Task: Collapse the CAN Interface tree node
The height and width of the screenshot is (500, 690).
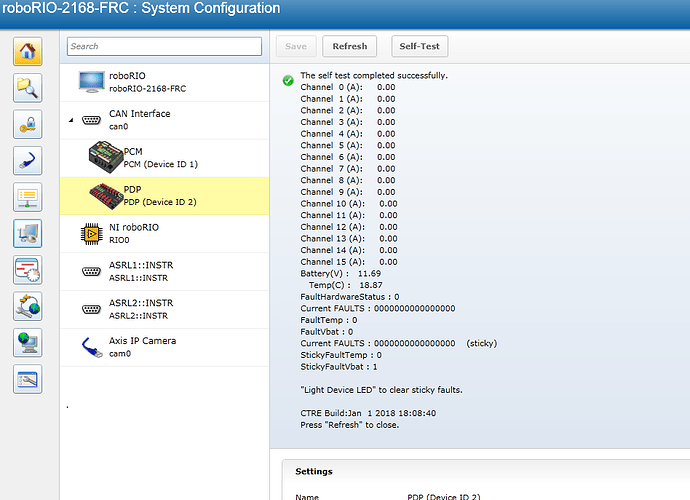Action: pyautogui.click(x=71, y=120)
